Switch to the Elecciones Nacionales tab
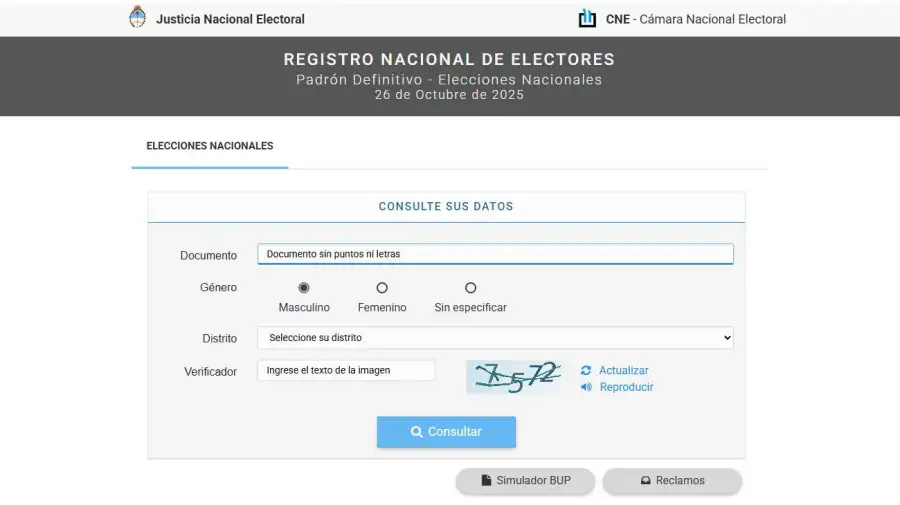 coord(210,146)
